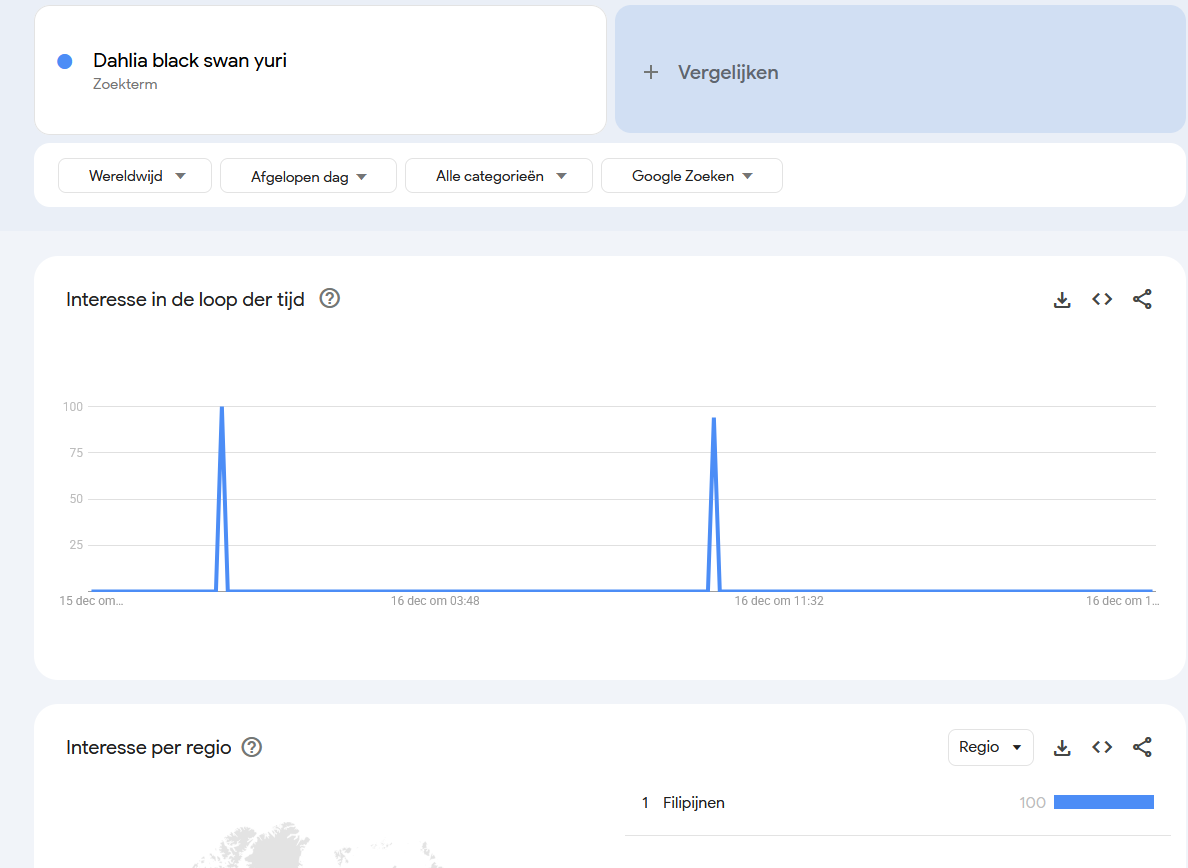Viewport: 1188px width, 868px height.
Task: Open the Regio dropdown in region section
Action: point(990,748)
